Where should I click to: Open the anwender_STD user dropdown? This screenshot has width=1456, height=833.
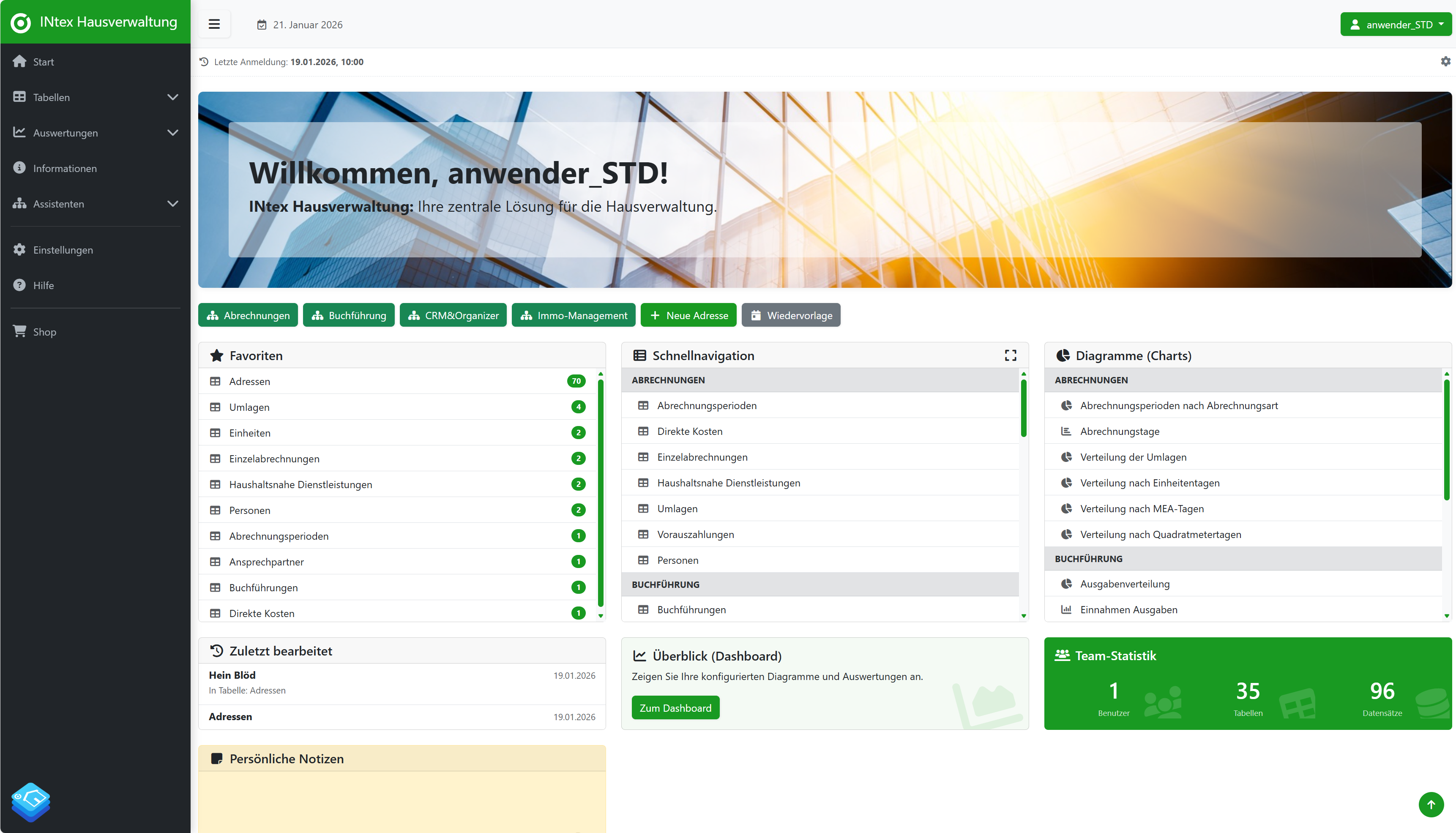1396,24
